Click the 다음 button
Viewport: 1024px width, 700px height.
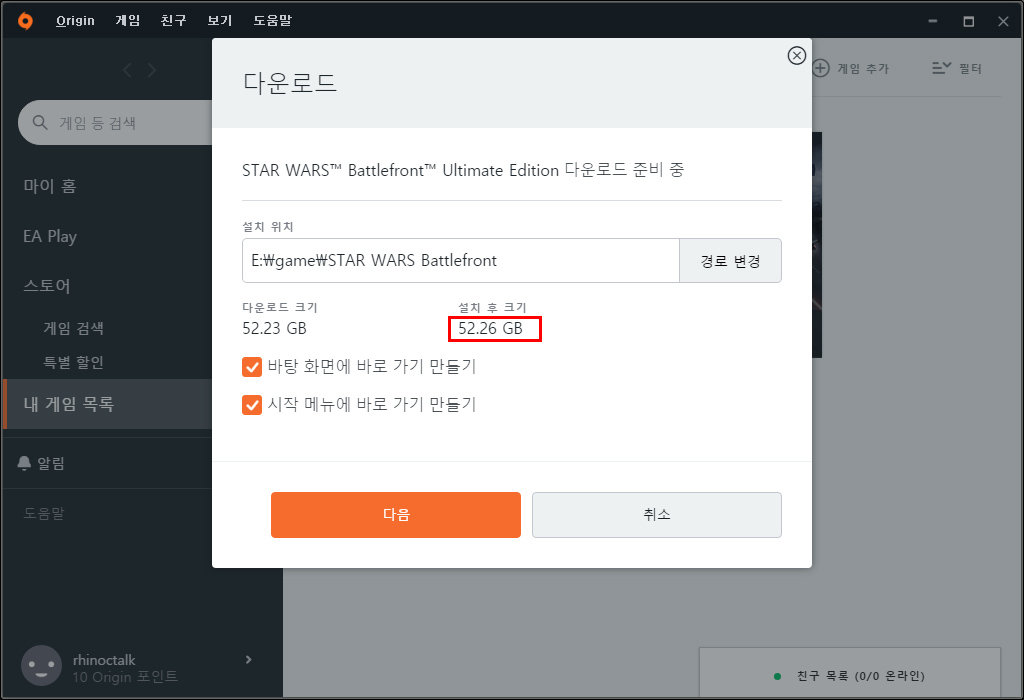click(x=396, y=515)
